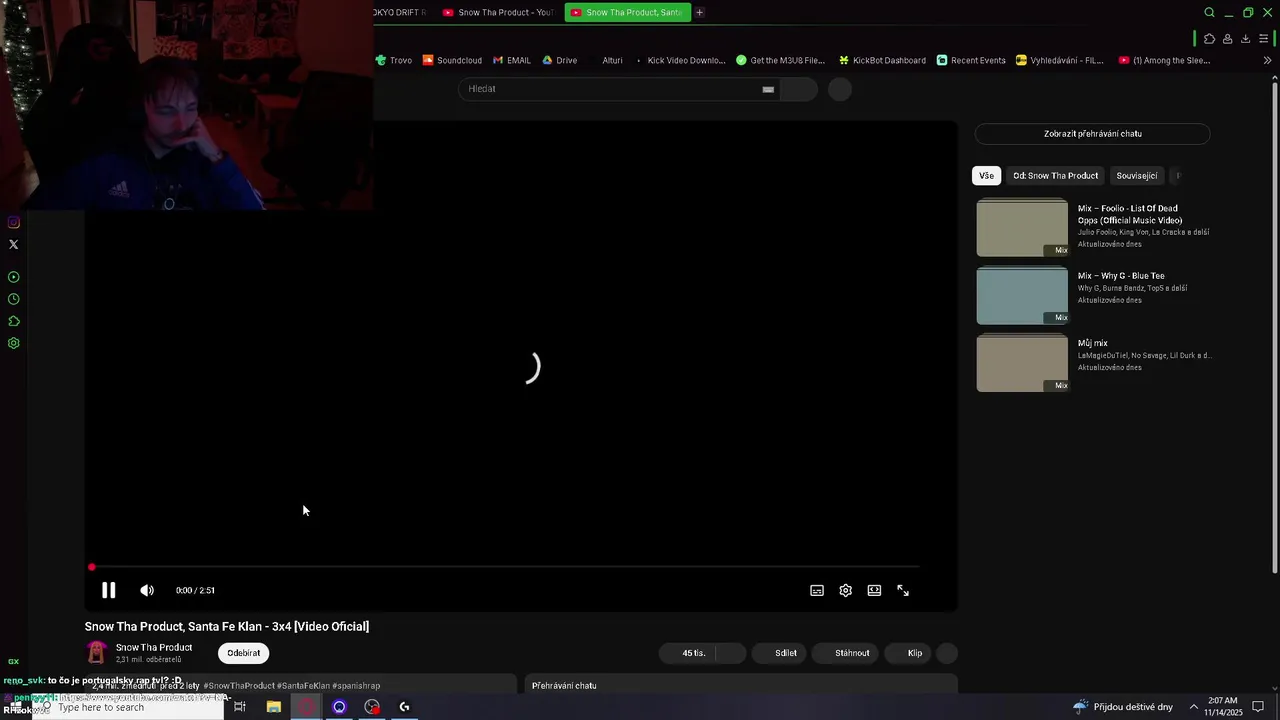The image size is (1280, 720).
Task: Open the sidebar extensions cube icon
Action: [x=13, y=321]
